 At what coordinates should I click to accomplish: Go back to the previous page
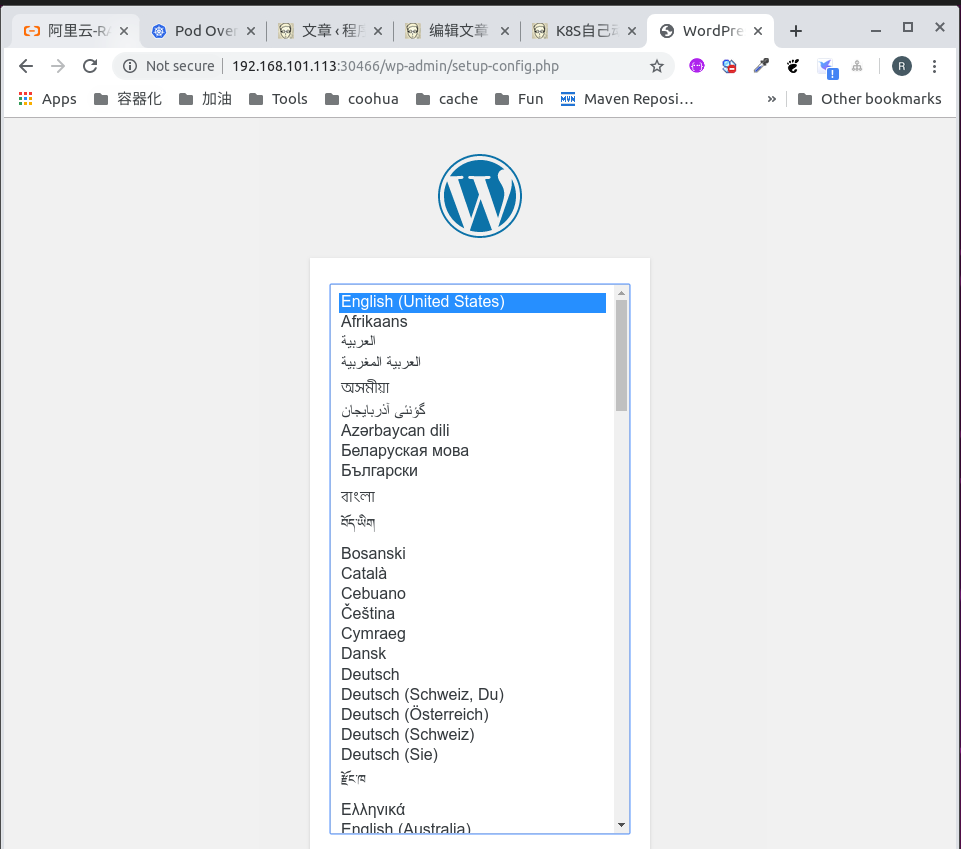pos(26,66)
